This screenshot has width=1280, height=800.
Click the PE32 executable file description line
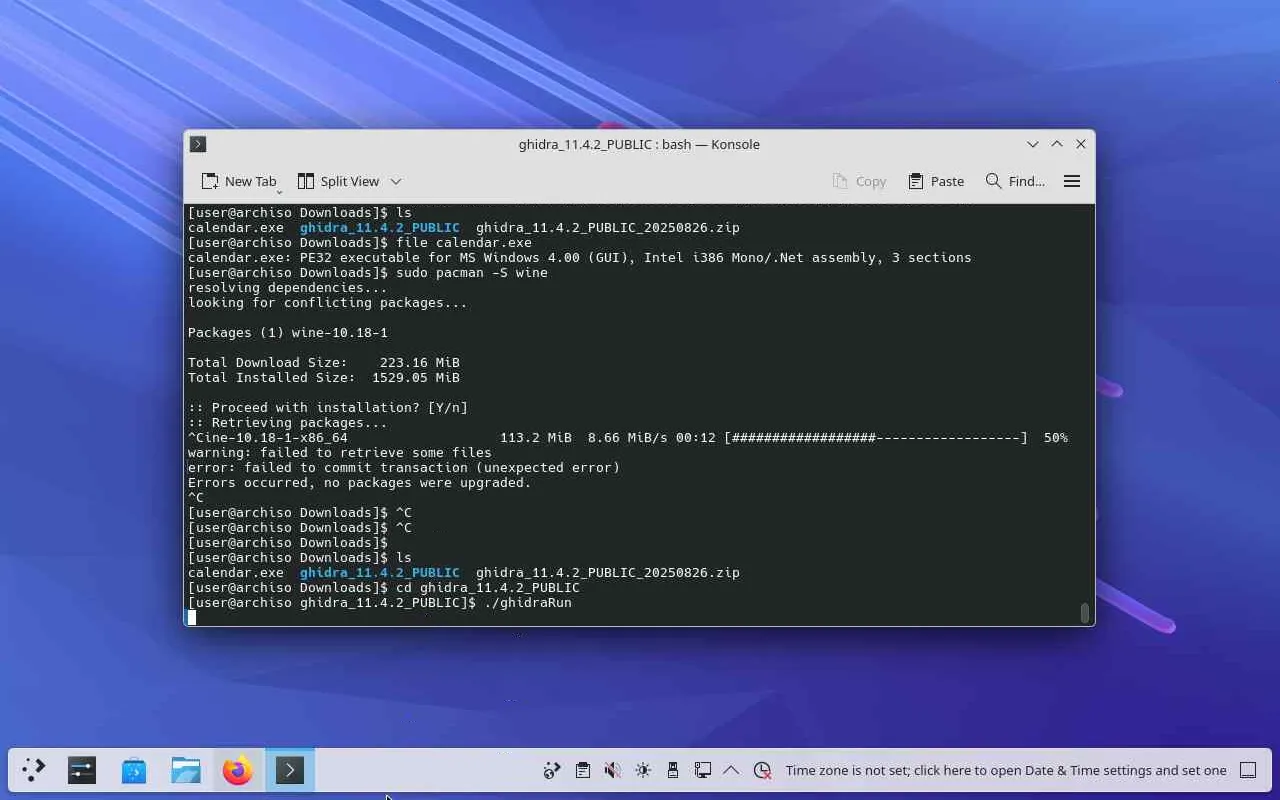(580, 258)
